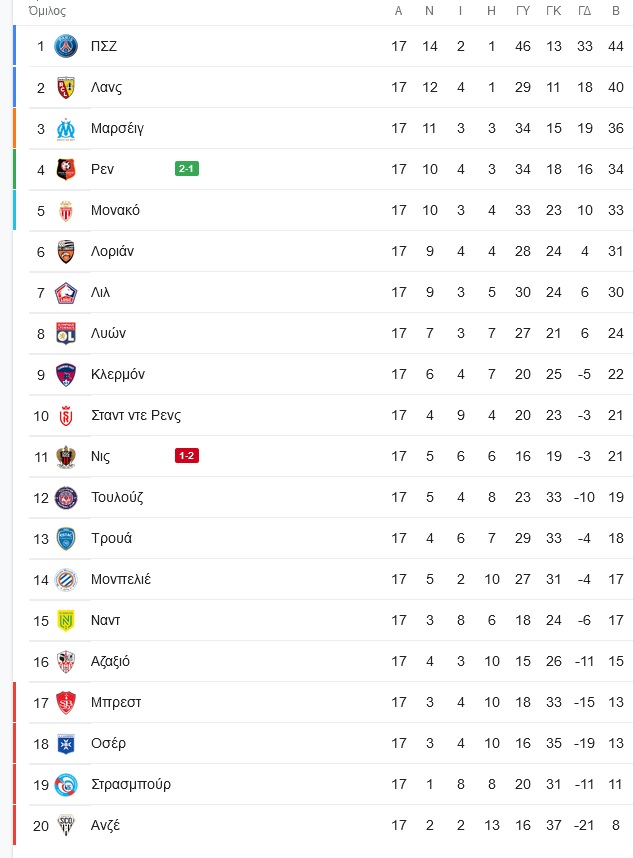
Task: Click the green 2-1 live score badge
Action: pos(187,169)
